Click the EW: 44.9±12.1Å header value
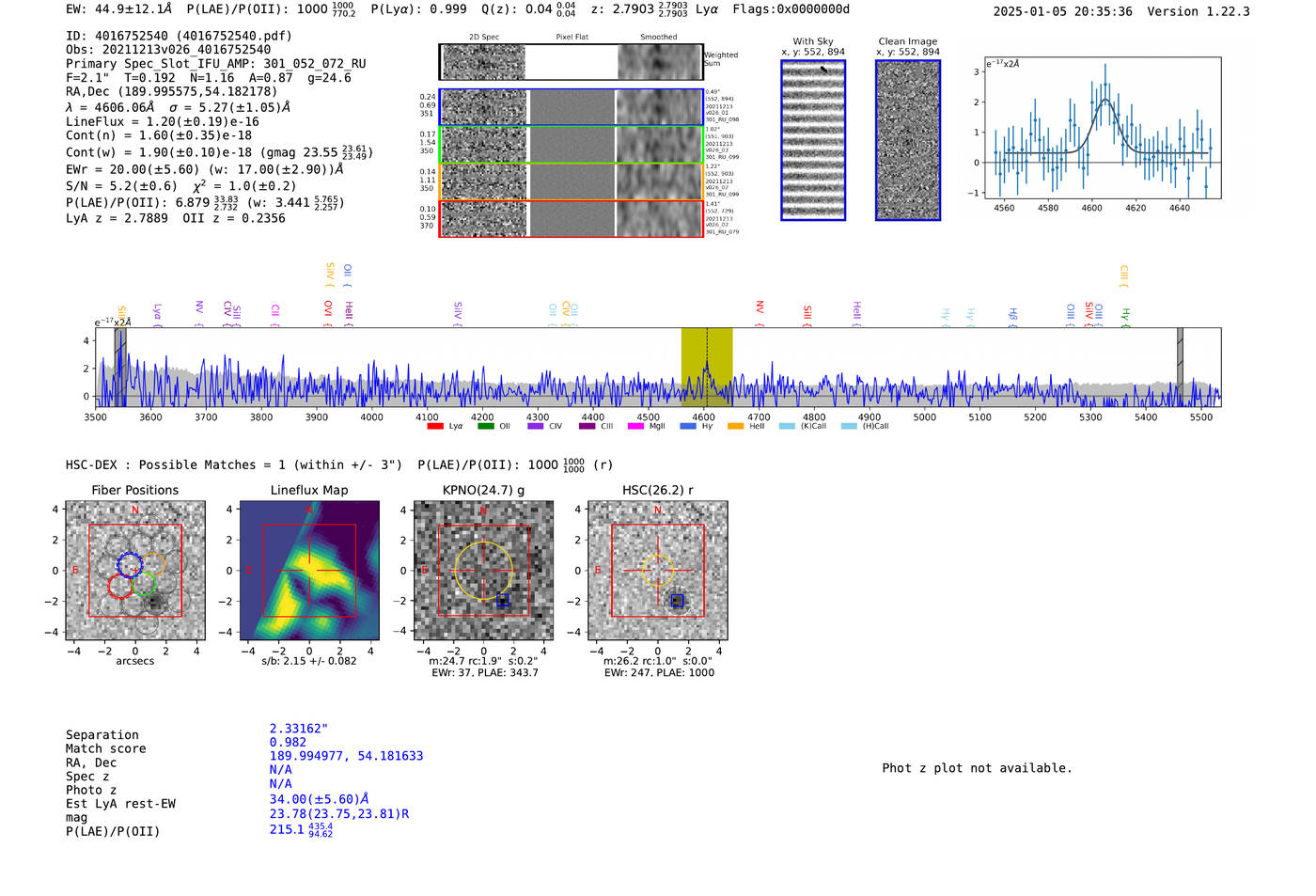The height and width of the screenshot is (896, 1316). (119, 9)
